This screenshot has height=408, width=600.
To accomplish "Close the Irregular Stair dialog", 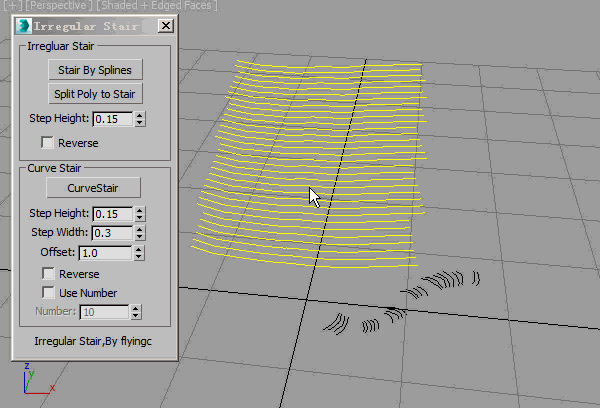I will coord(166,26).
